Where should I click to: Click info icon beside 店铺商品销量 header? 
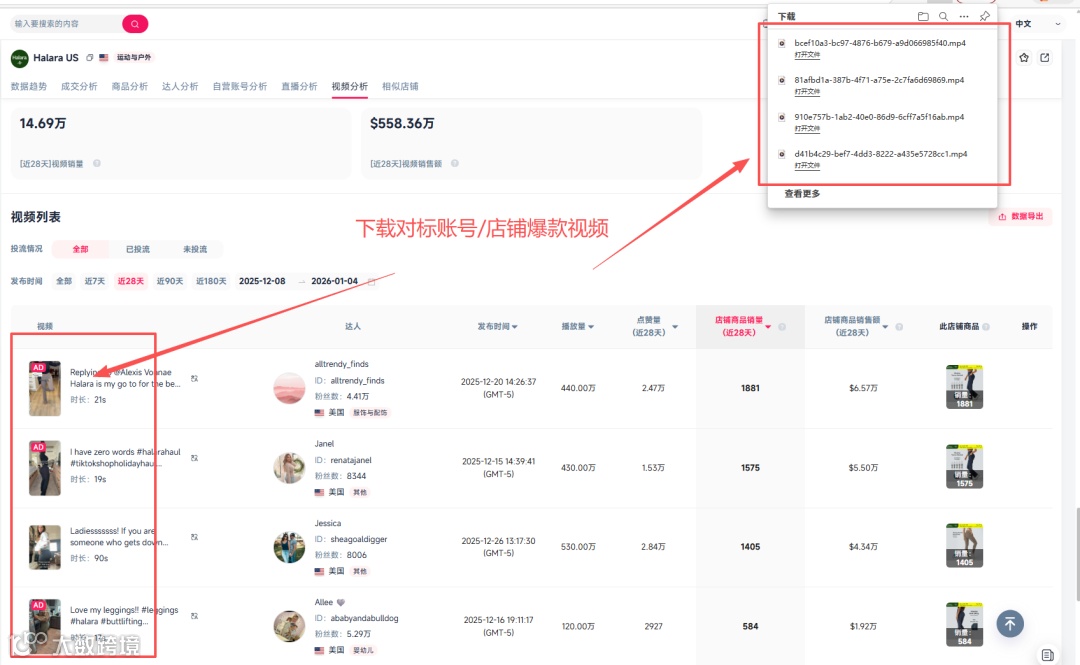(x=782, y=327)
